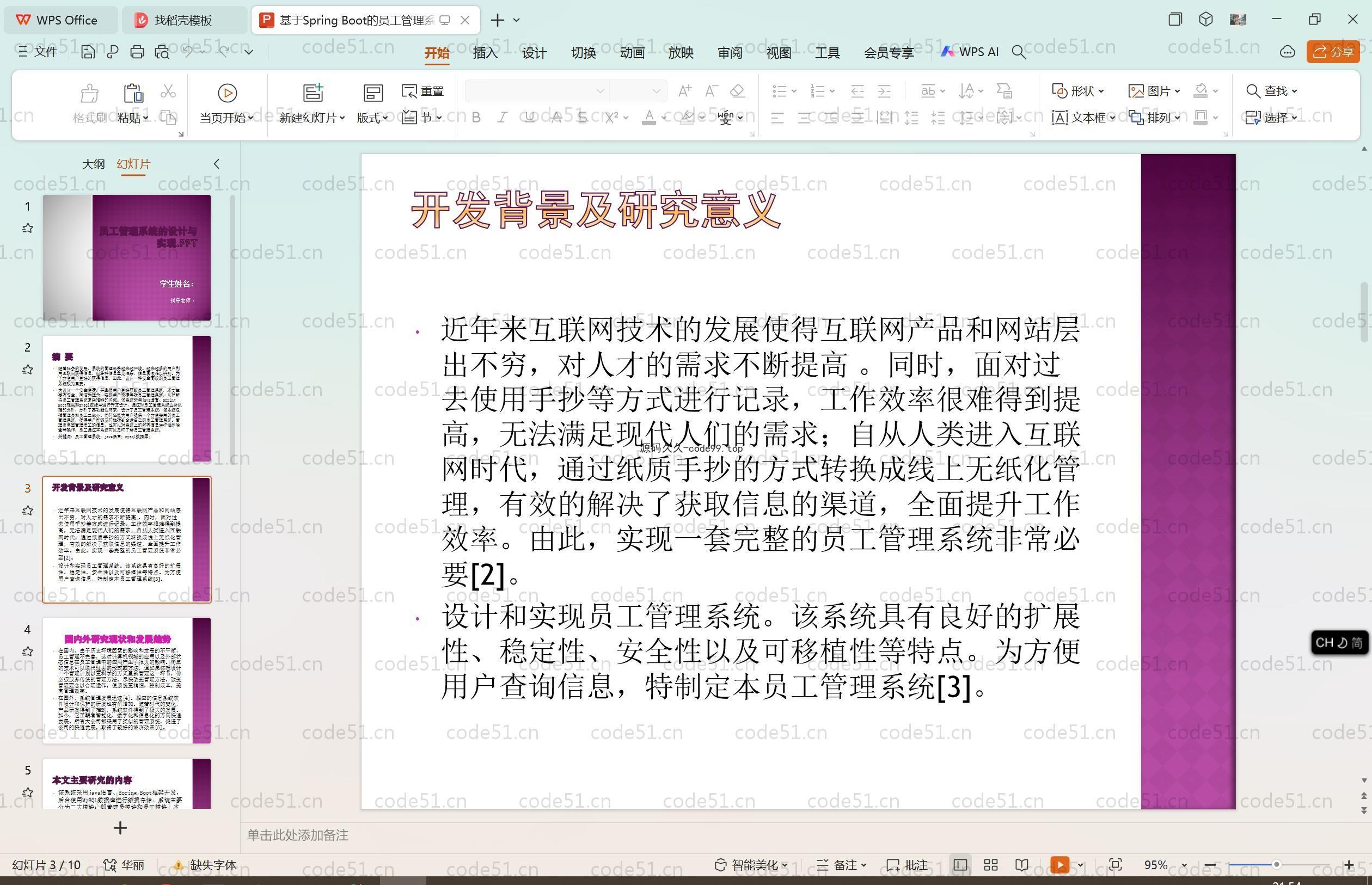
Task: Click zoom out minus icon
Action: [1210, 865]
